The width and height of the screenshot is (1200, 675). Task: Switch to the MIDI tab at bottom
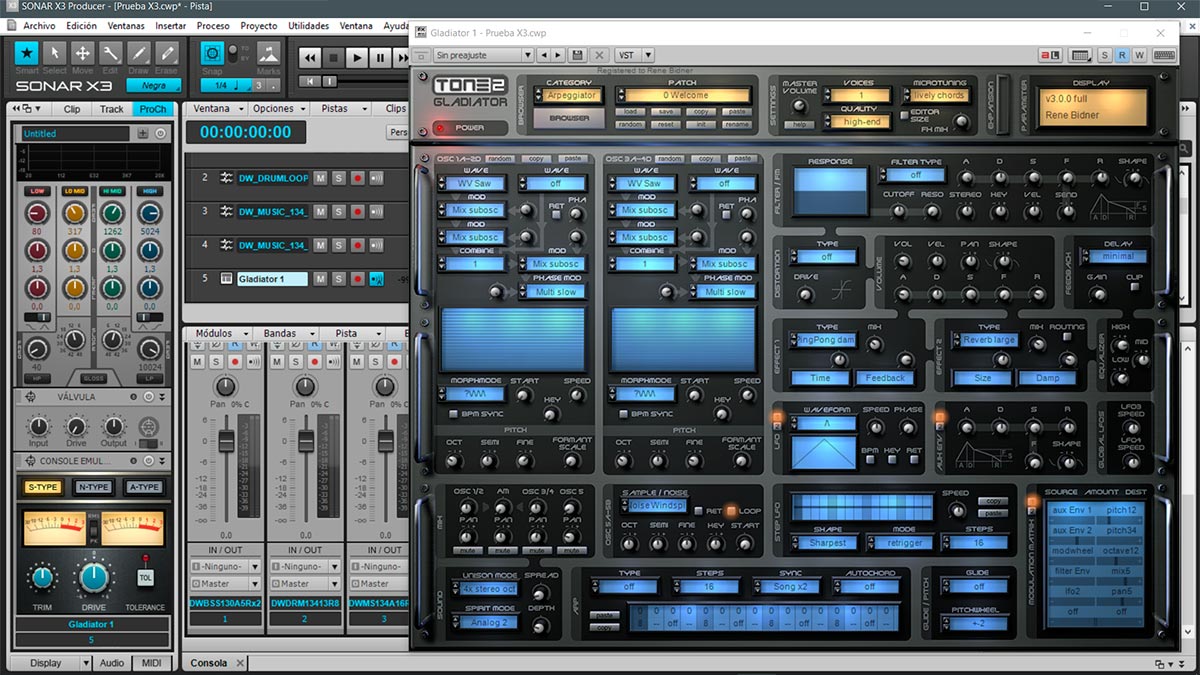(152, 663)
